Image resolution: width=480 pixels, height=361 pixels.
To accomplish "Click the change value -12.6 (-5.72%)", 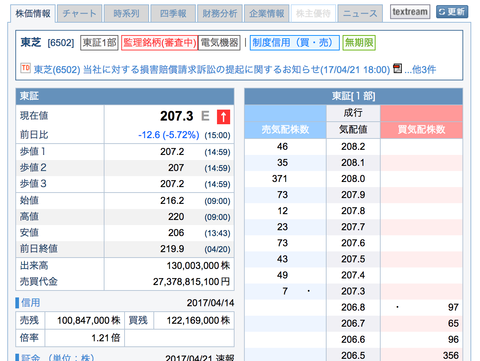I will [x=169, y=135].
